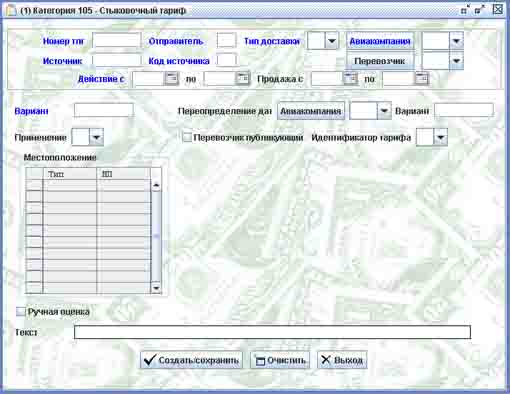Click the Выход button
Screen dimensions: 510x394
pos(342,360)
